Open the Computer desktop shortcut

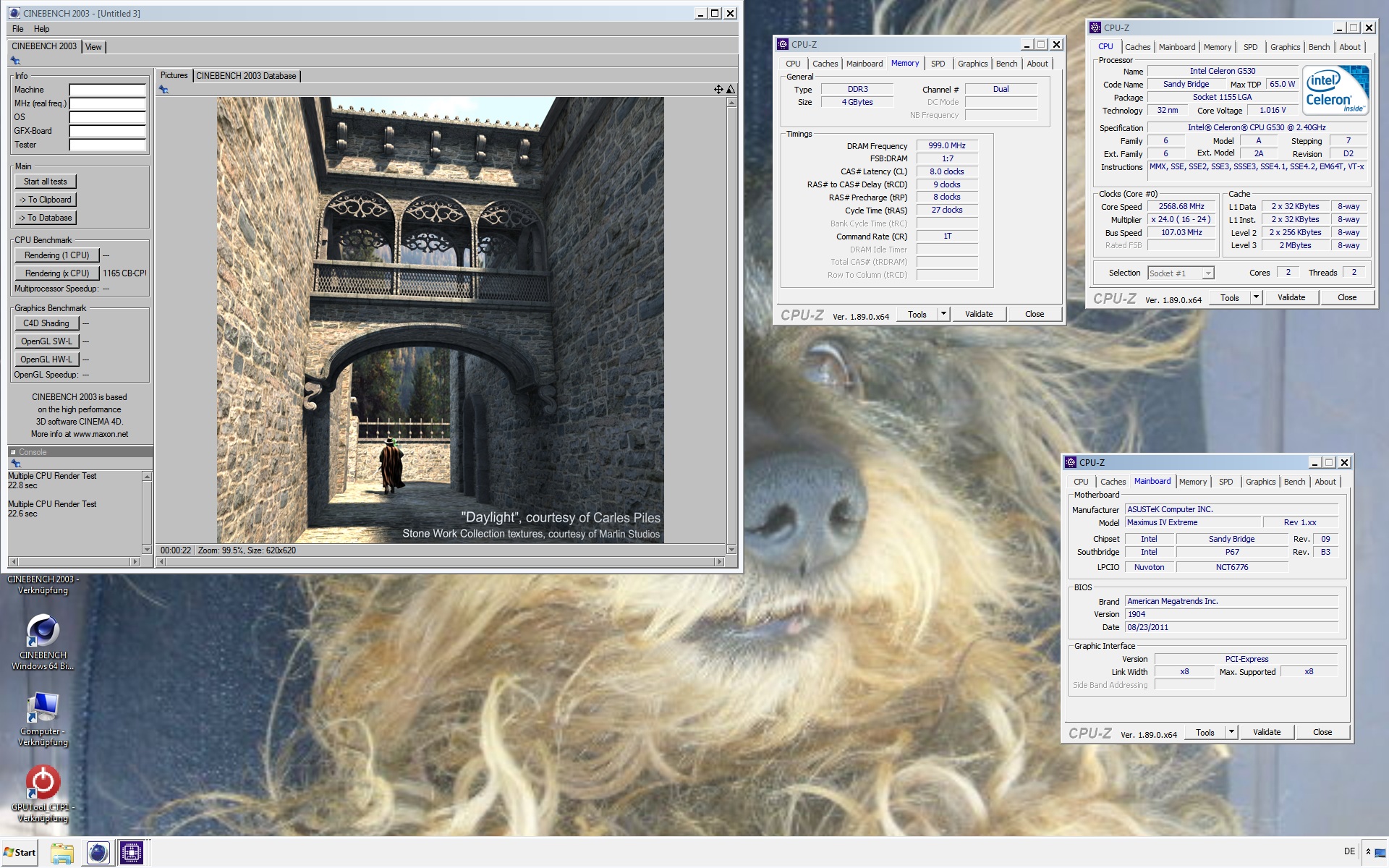coord(43,719)
